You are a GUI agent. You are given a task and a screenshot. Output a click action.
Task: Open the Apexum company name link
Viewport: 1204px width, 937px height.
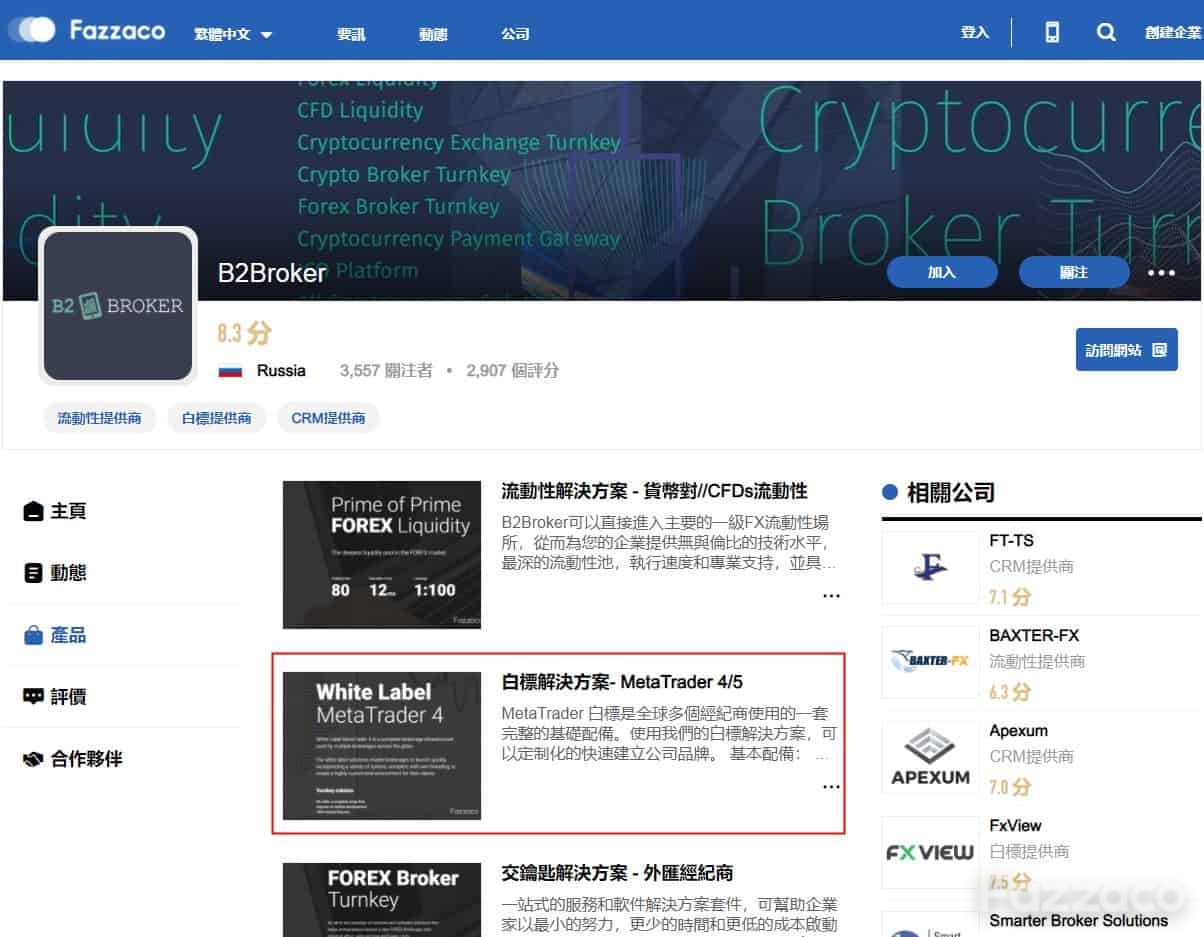[1018, 730]
